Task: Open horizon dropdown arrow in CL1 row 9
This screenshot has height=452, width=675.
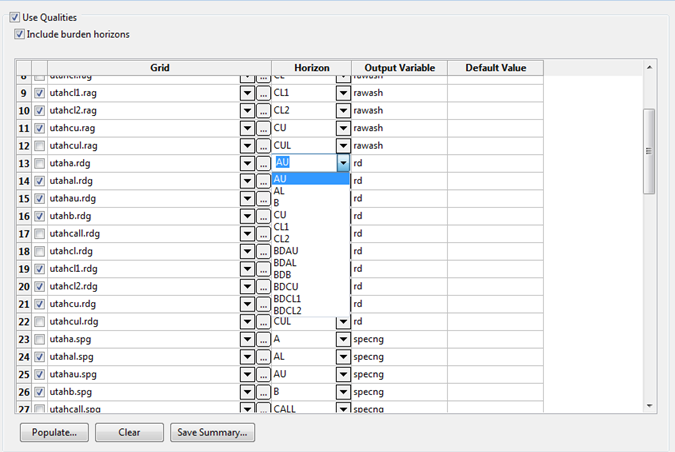Action: pyautogui.click(x=343, y=93)
